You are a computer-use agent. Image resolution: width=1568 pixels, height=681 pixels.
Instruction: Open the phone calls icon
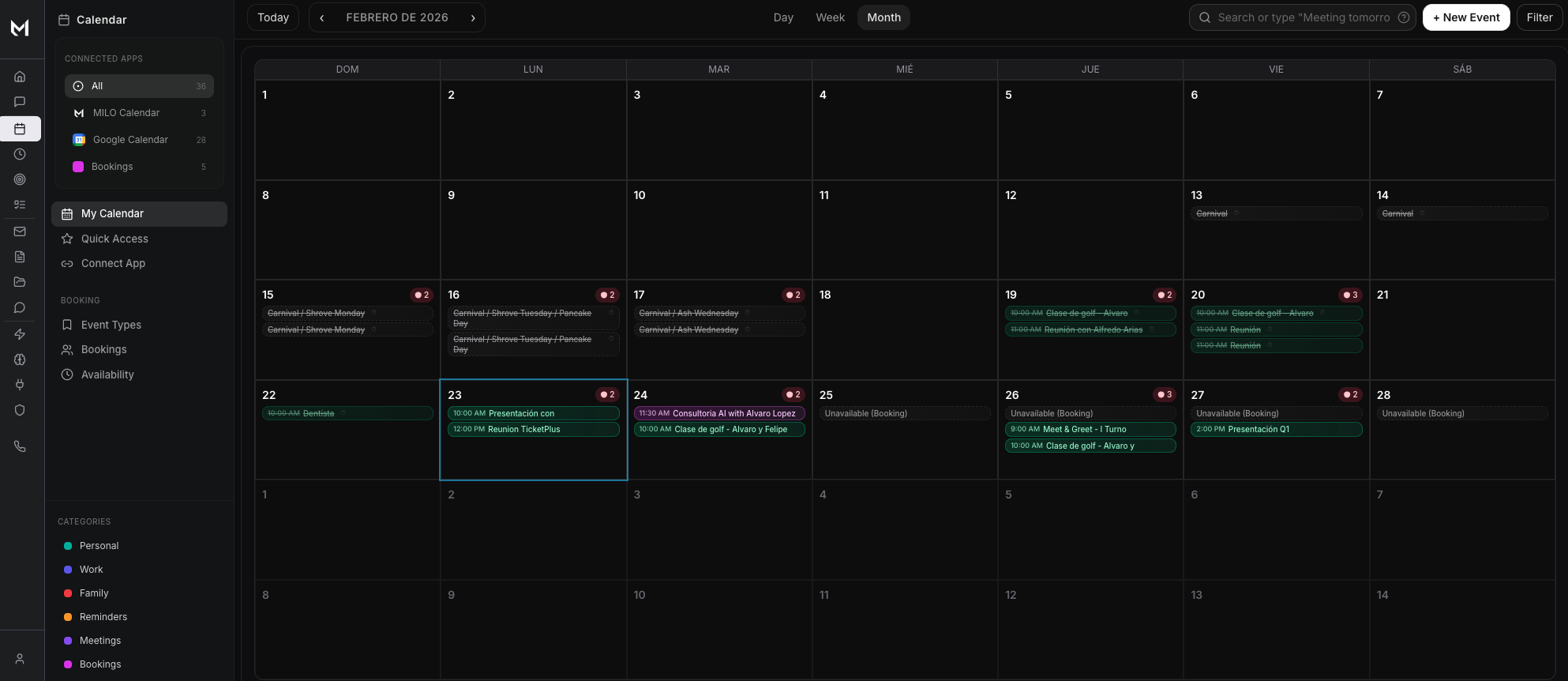click(20, 446)
